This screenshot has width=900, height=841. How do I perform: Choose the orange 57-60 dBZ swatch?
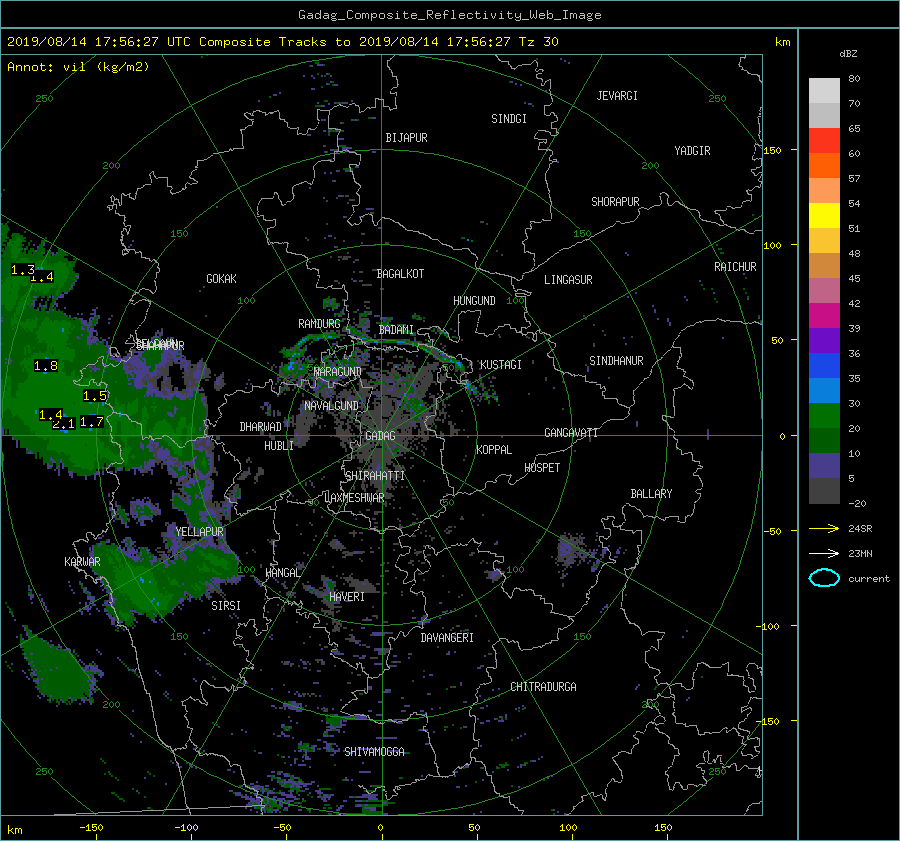click(824, 165)
